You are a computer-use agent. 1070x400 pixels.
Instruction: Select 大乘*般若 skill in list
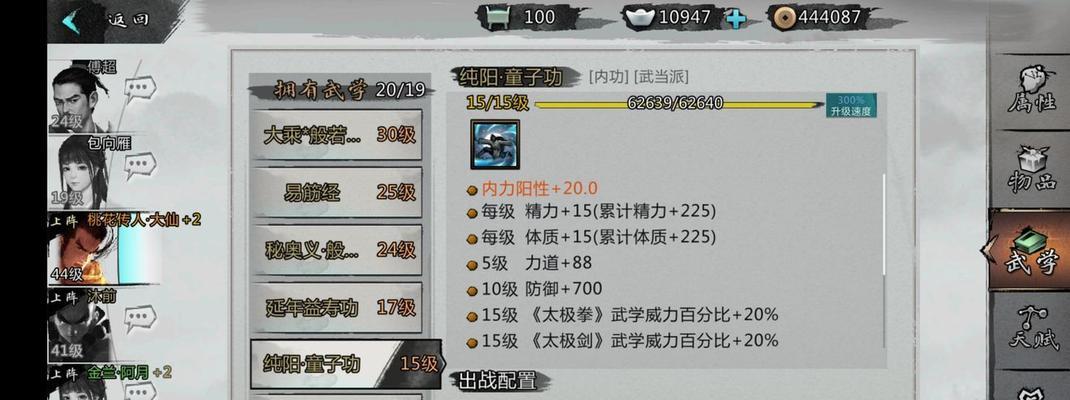pyautogui.click(x=336, y=134)
